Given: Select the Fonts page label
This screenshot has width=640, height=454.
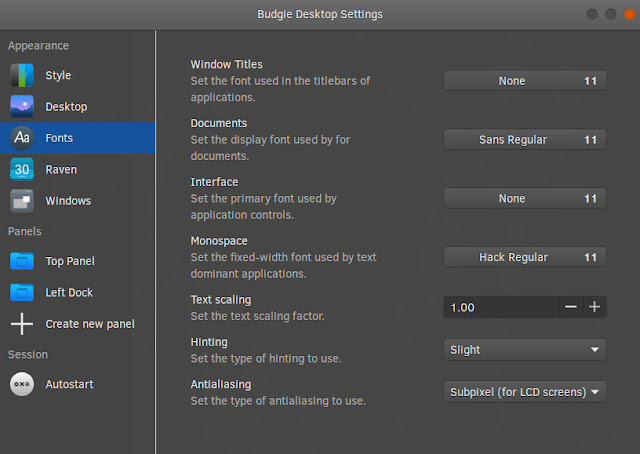Looking at the screenshot, I should [59, 138].
